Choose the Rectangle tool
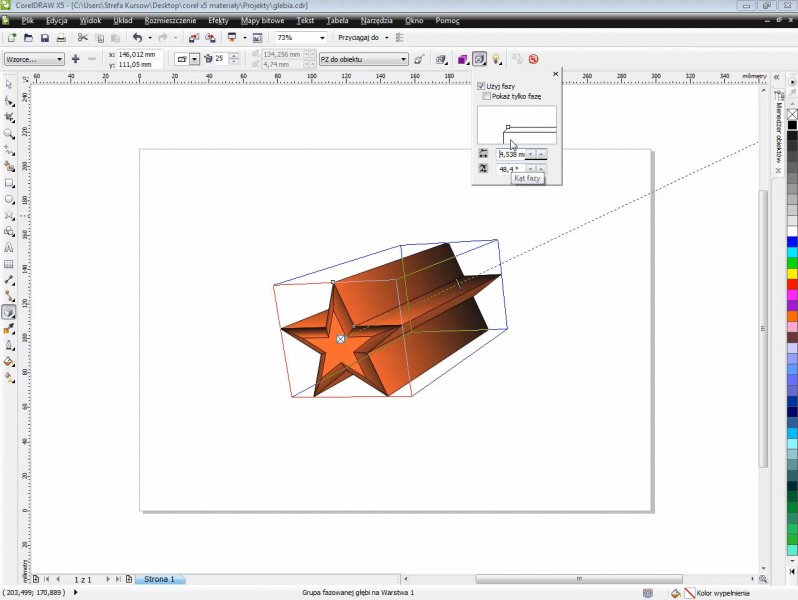Image resolution: width=798 pixels, height=600 pixels. click(9, 182)
